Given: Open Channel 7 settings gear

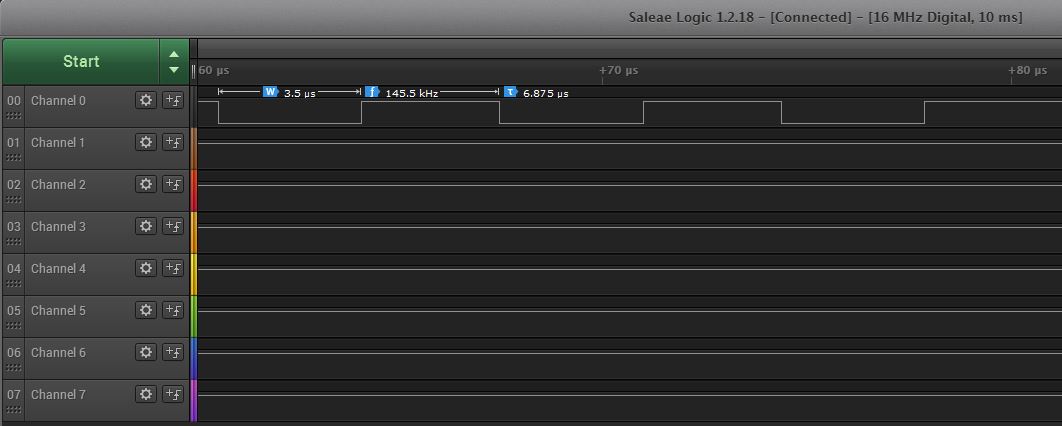Looking at the screenshot, I should pos(146,394).
